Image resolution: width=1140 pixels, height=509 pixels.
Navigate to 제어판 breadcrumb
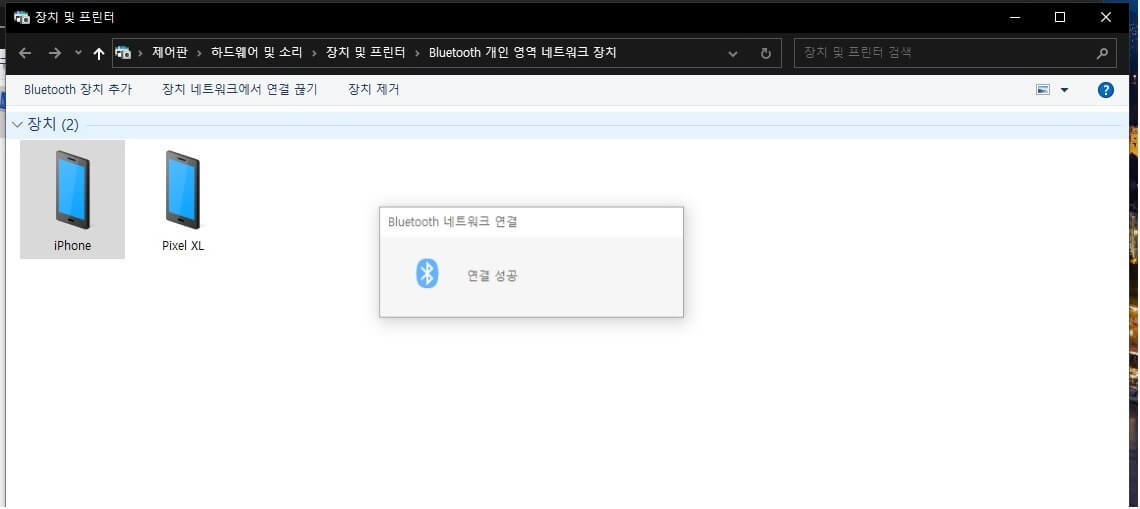point(169,52)
